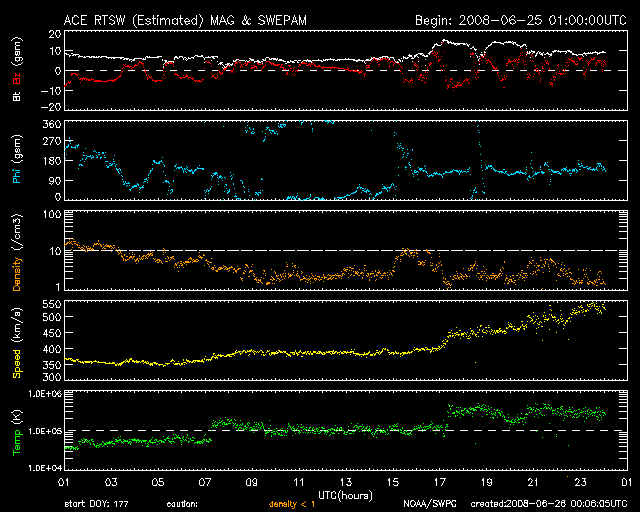
Task: Click the "100" tick on the Density axis
Action: tap(52, 214)
